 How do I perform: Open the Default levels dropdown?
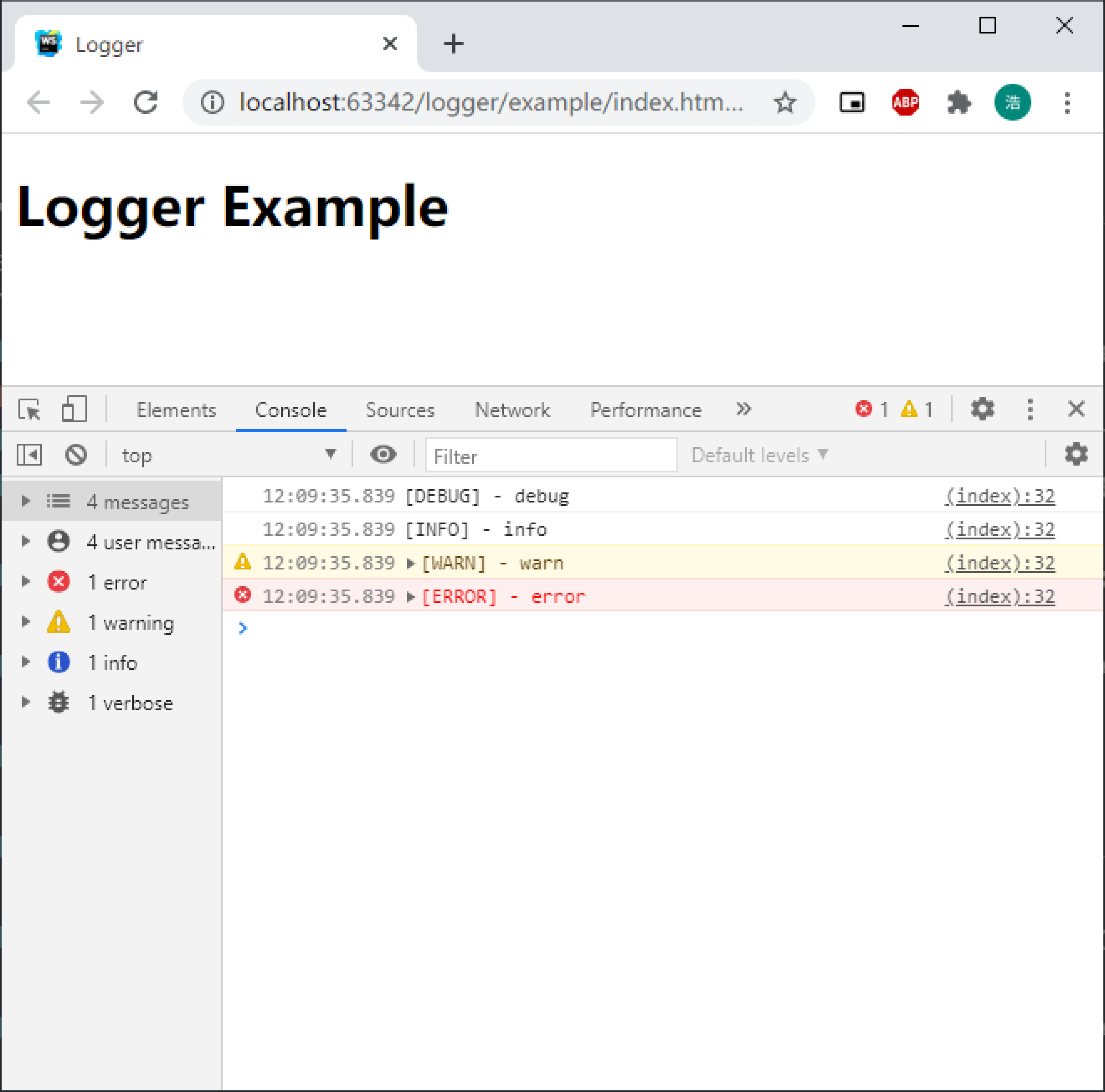[x=757, y=454]
